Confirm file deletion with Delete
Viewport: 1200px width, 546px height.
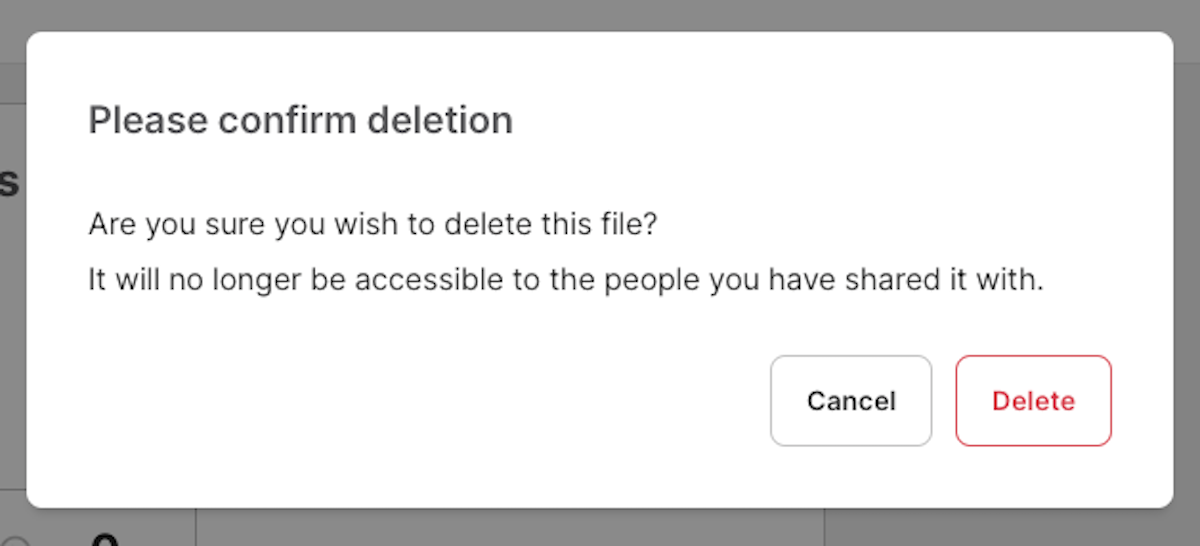1033,401
